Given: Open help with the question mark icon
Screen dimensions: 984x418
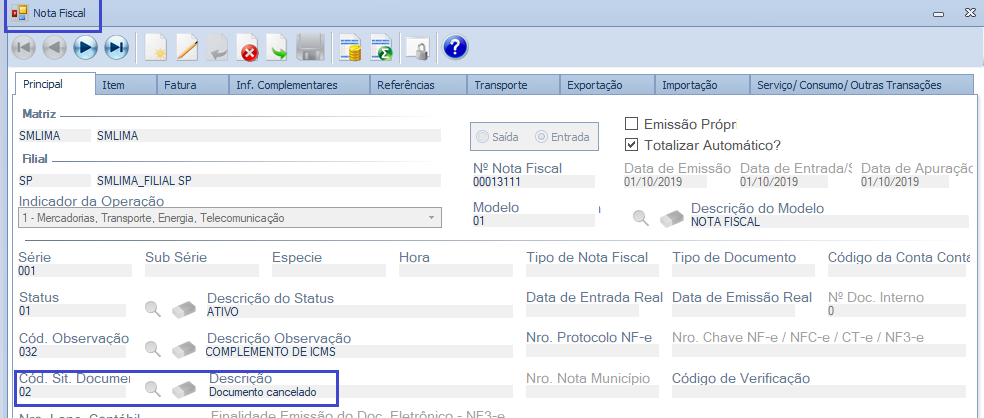Looking at the screenshot, I should [456, 48].
